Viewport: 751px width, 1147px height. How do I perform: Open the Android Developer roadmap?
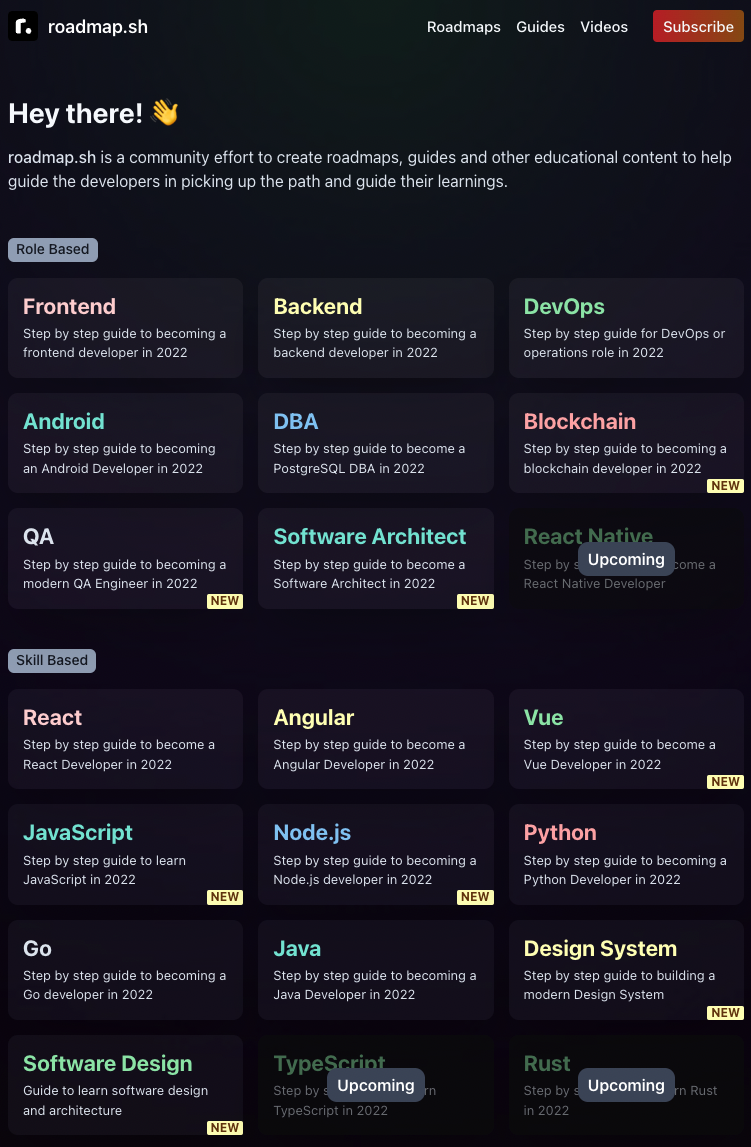click(x=125, y=443)
